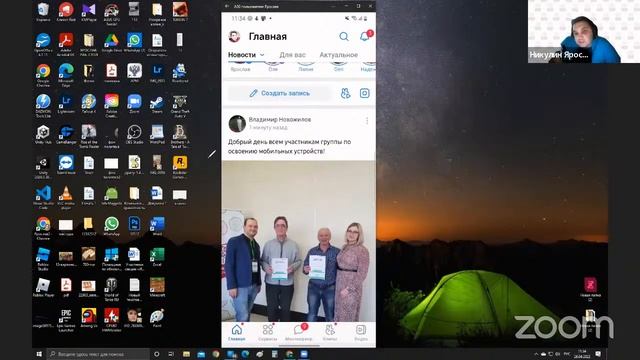
Task: Tap the Создать запись button
Action: pyautogui.click(x=280, y=93)
